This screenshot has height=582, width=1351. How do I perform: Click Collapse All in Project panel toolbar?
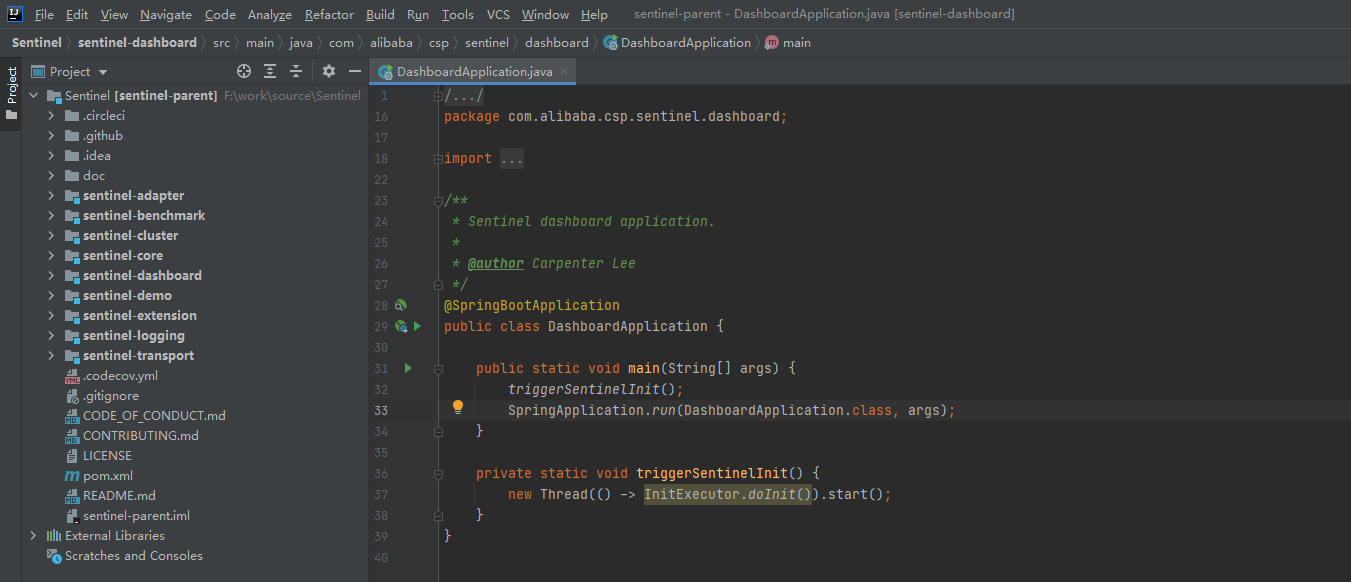point(296,71)
